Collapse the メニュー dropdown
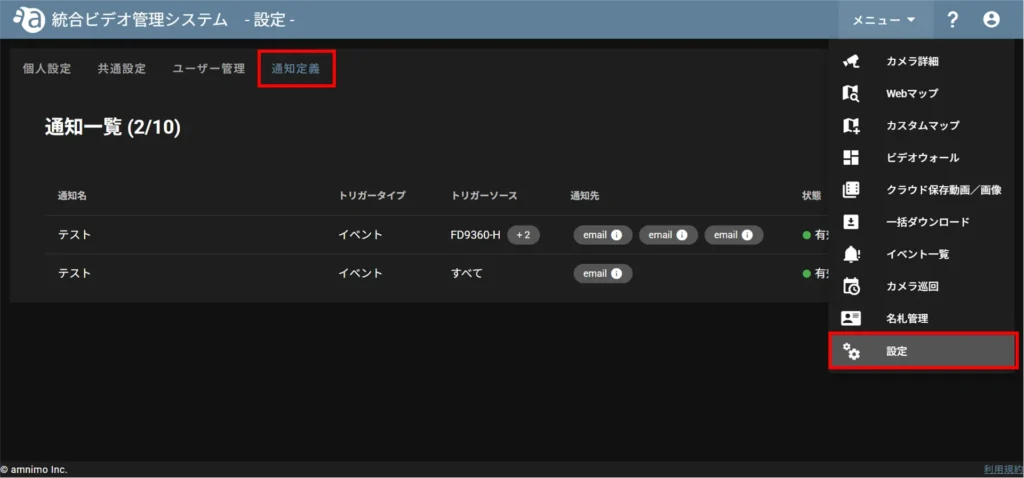This screenshot has height=478, width=1024. point(884,19)
